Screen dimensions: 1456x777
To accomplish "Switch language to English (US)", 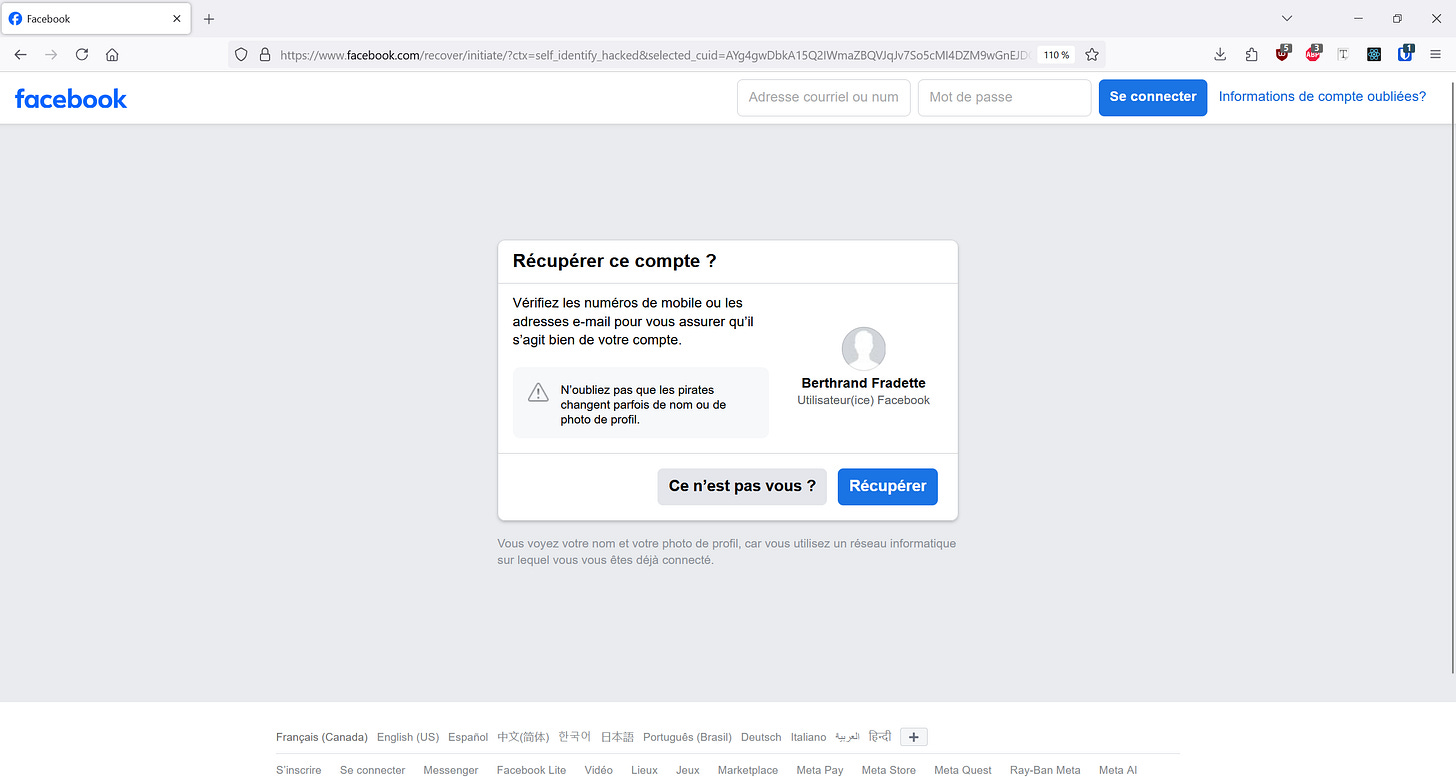I will click(408, 736).
